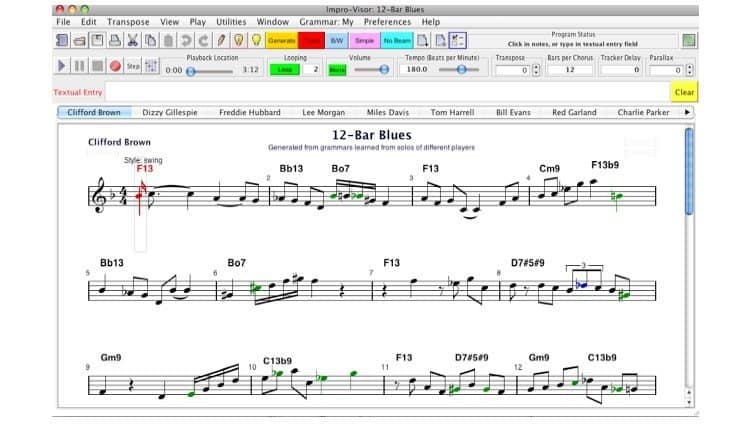Toggle the B/W coloration button
The image size is (750, 425).
pos(337,41)
